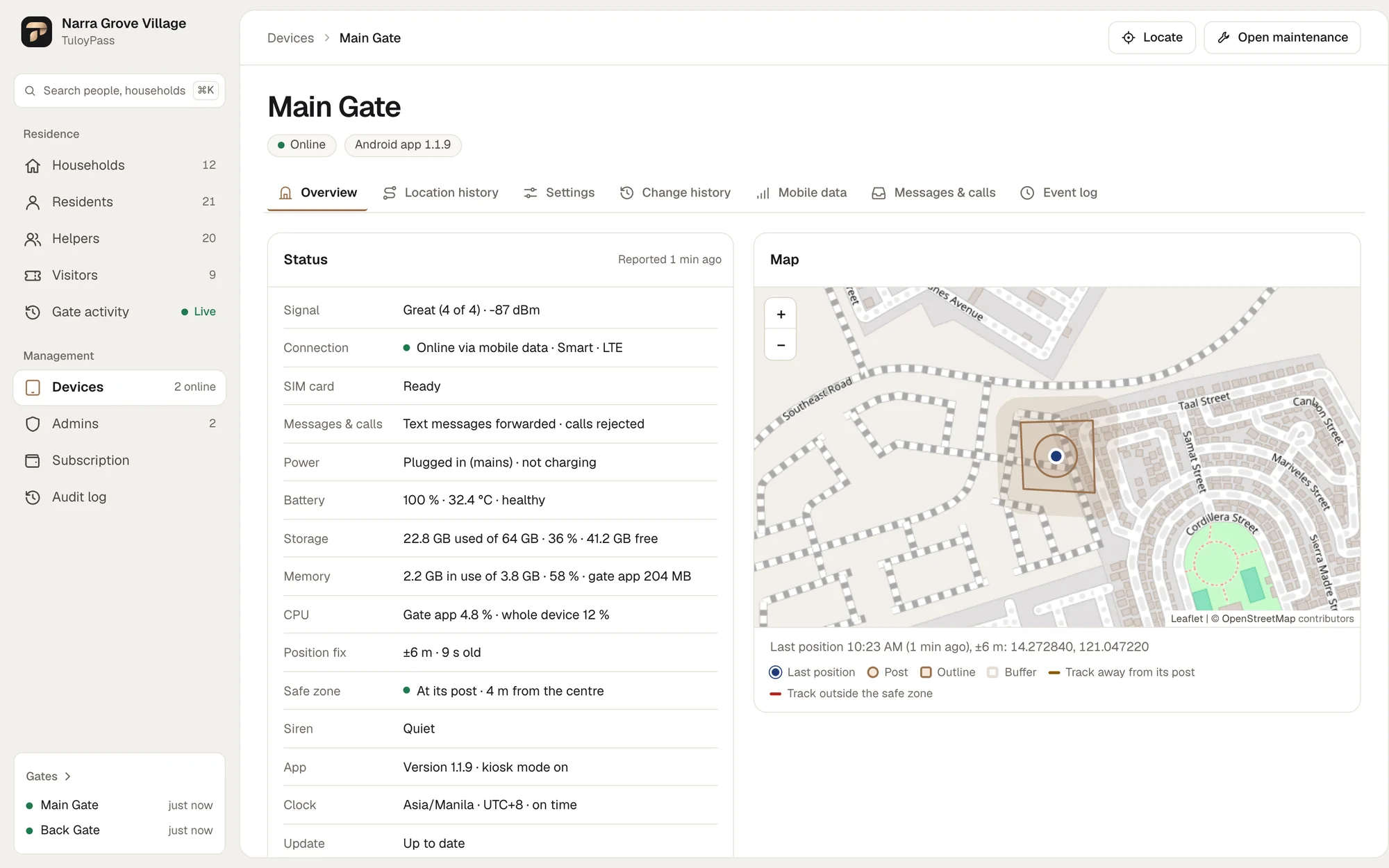Click the wrench icon in Open maintenance
Screen dimensions: 1389x868
[1224, 37]
